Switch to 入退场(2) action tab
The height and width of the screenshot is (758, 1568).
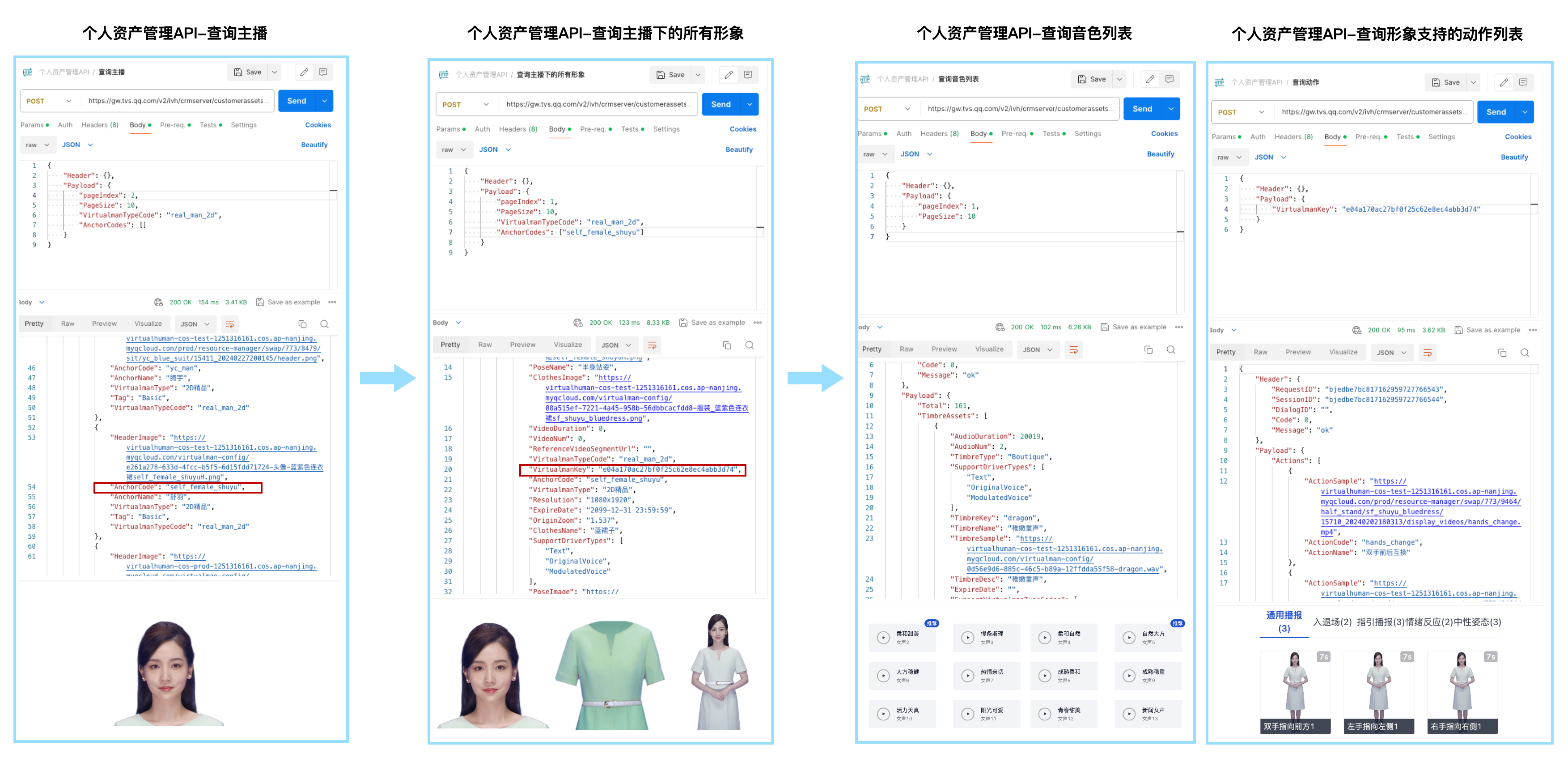(1332, 622)
